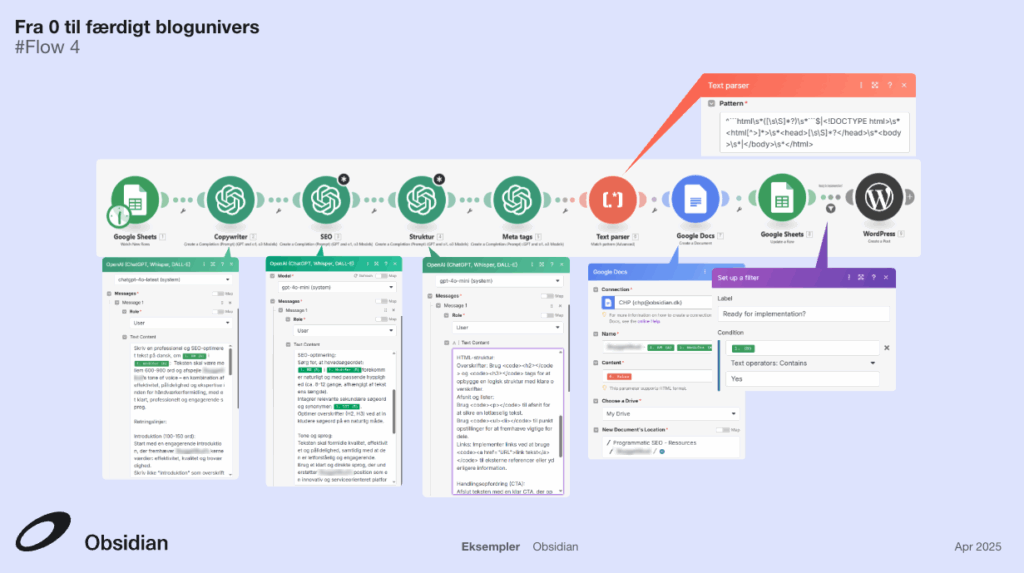Open help in the Copywriter OpenAI panel

pyautogui.click(x=222, y=265)
